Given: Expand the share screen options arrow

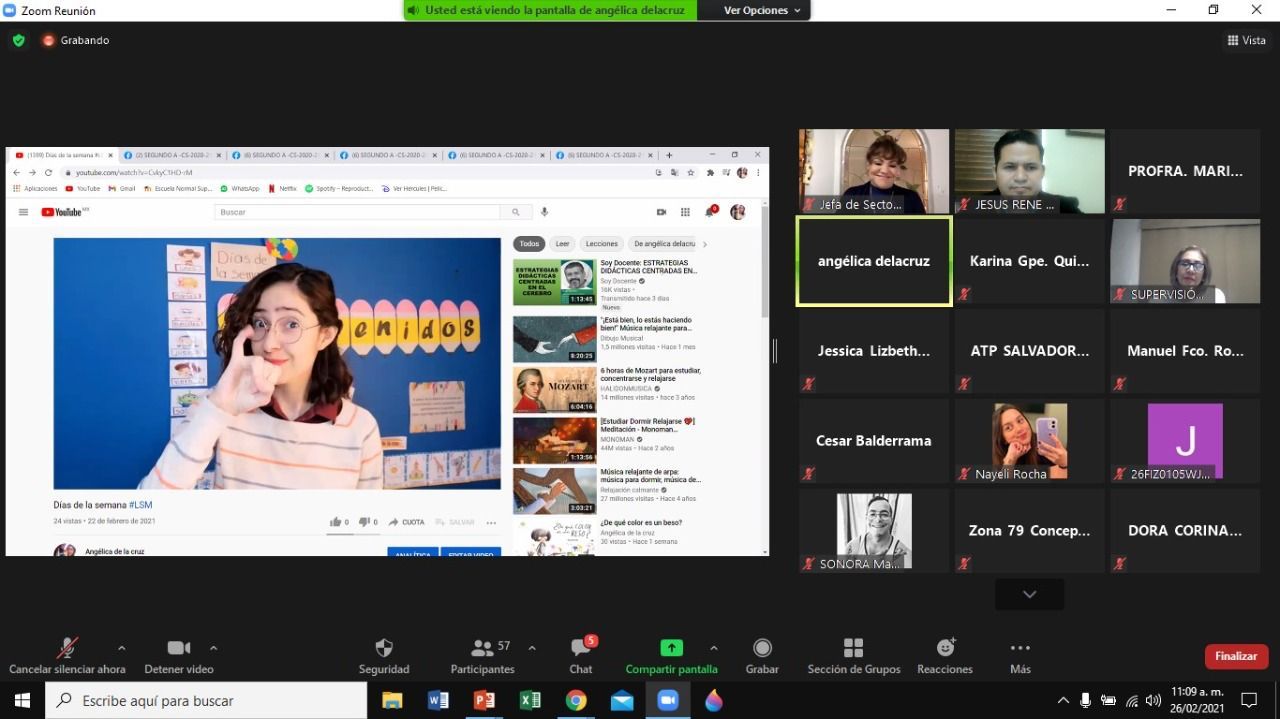Looking at the screenshot, I should (x=714, y=648).
